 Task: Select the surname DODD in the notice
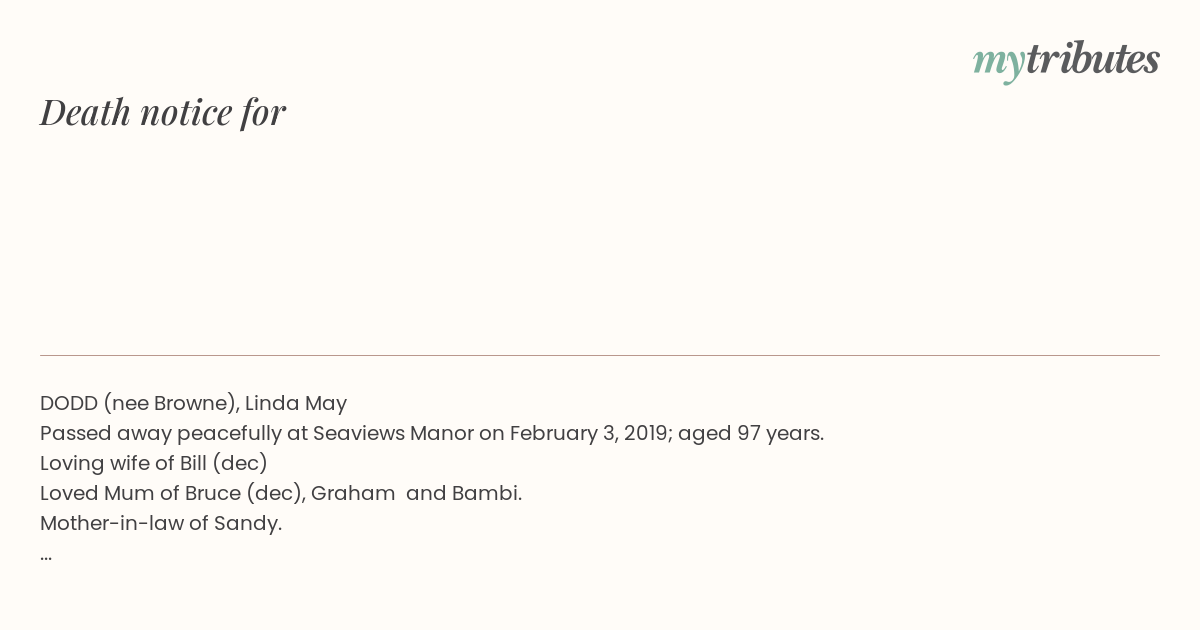[69, 403]
